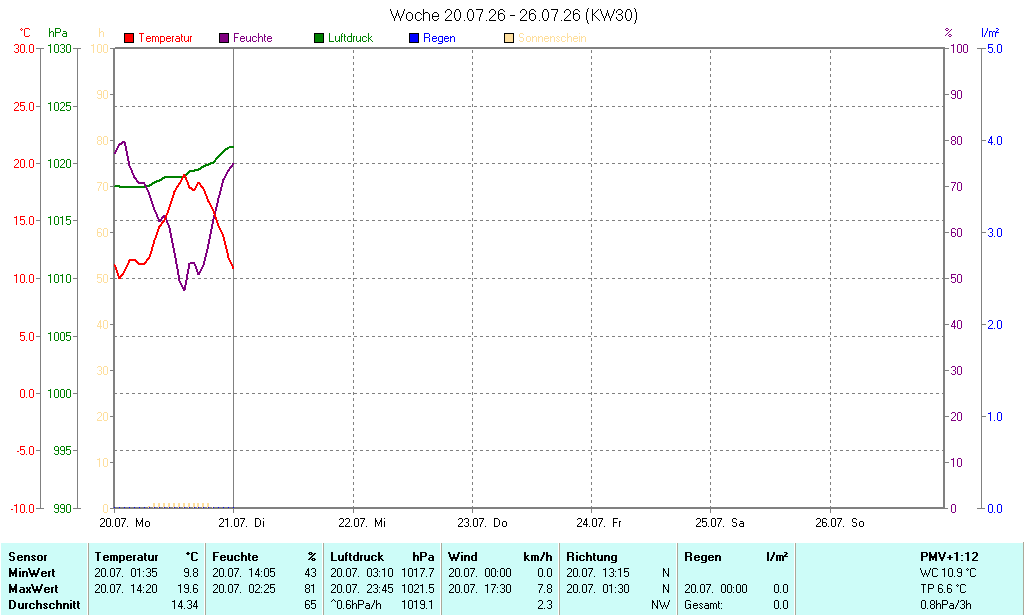
Task: Click the 24.07. Fr date label
Action: coord(599,522)
